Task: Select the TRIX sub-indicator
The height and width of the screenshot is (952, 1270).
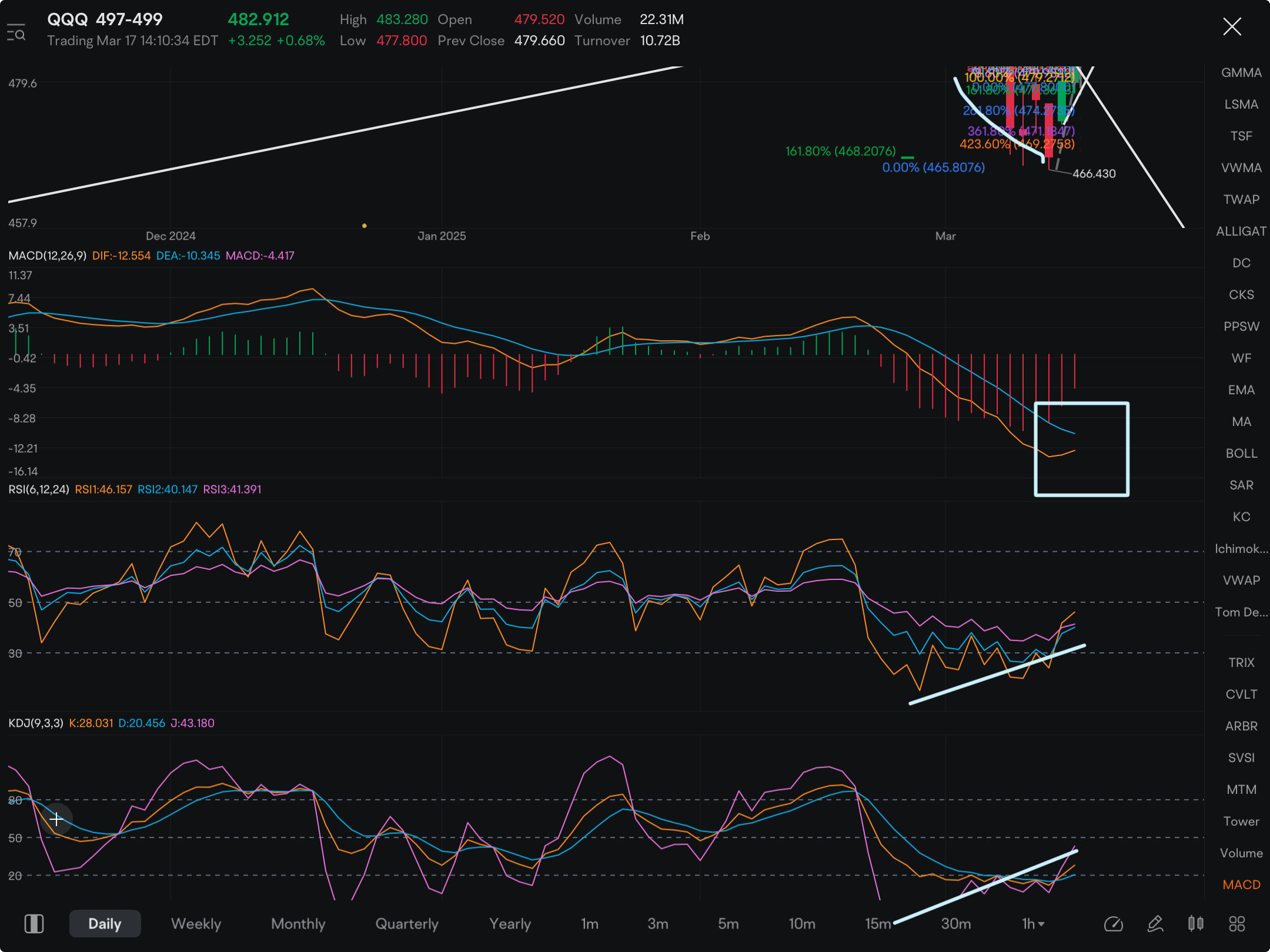Action: click(x=1241, y=663)
